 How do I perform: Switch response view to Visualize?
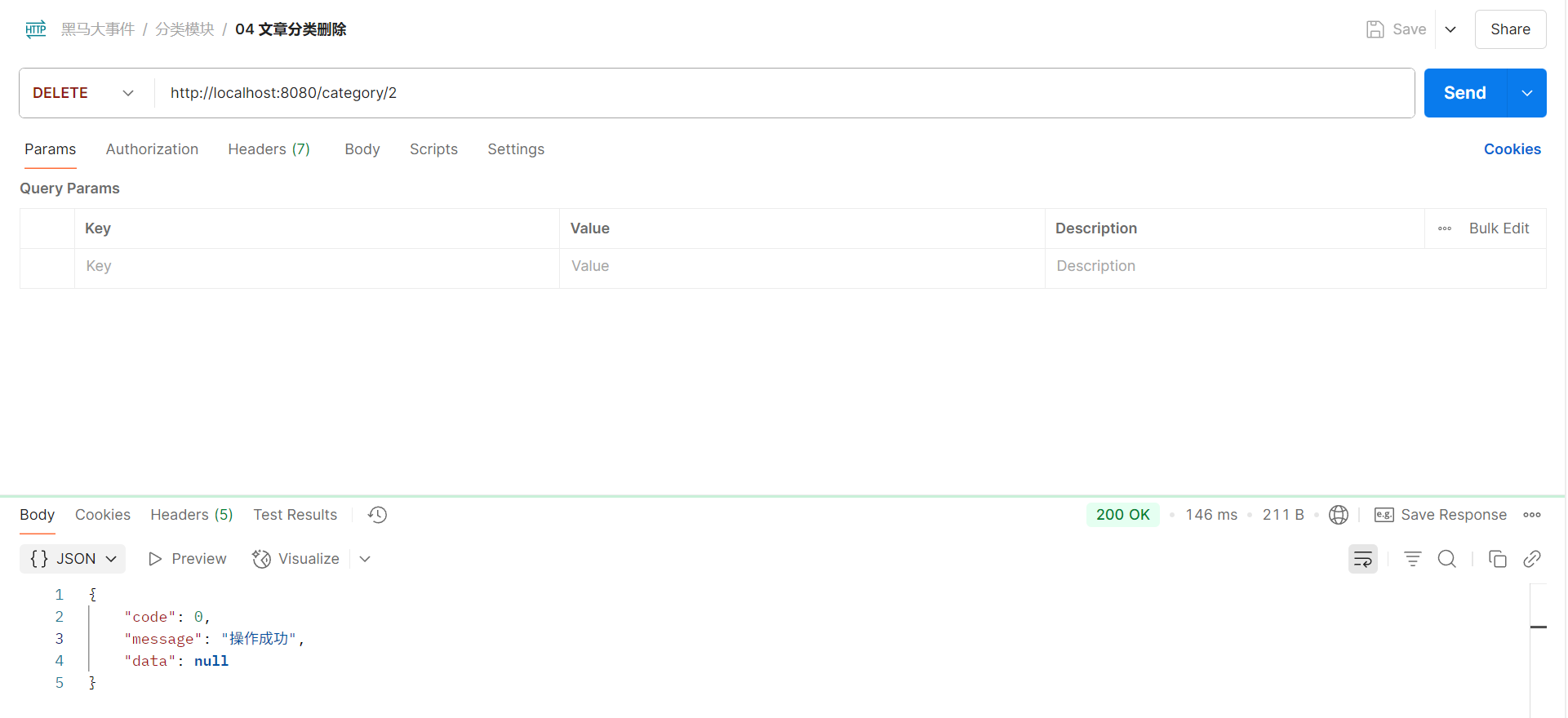[x=296, y=559]
